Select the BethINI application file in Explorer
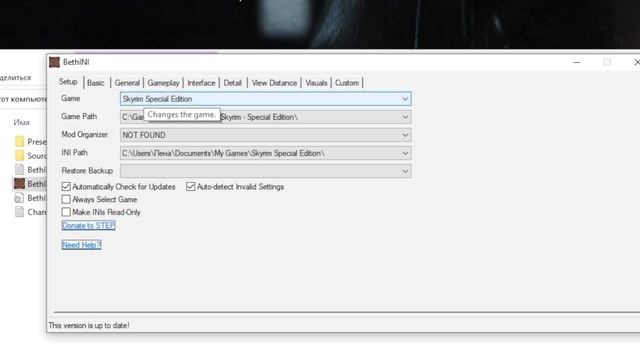640x360 pixels. coord(30,184)
